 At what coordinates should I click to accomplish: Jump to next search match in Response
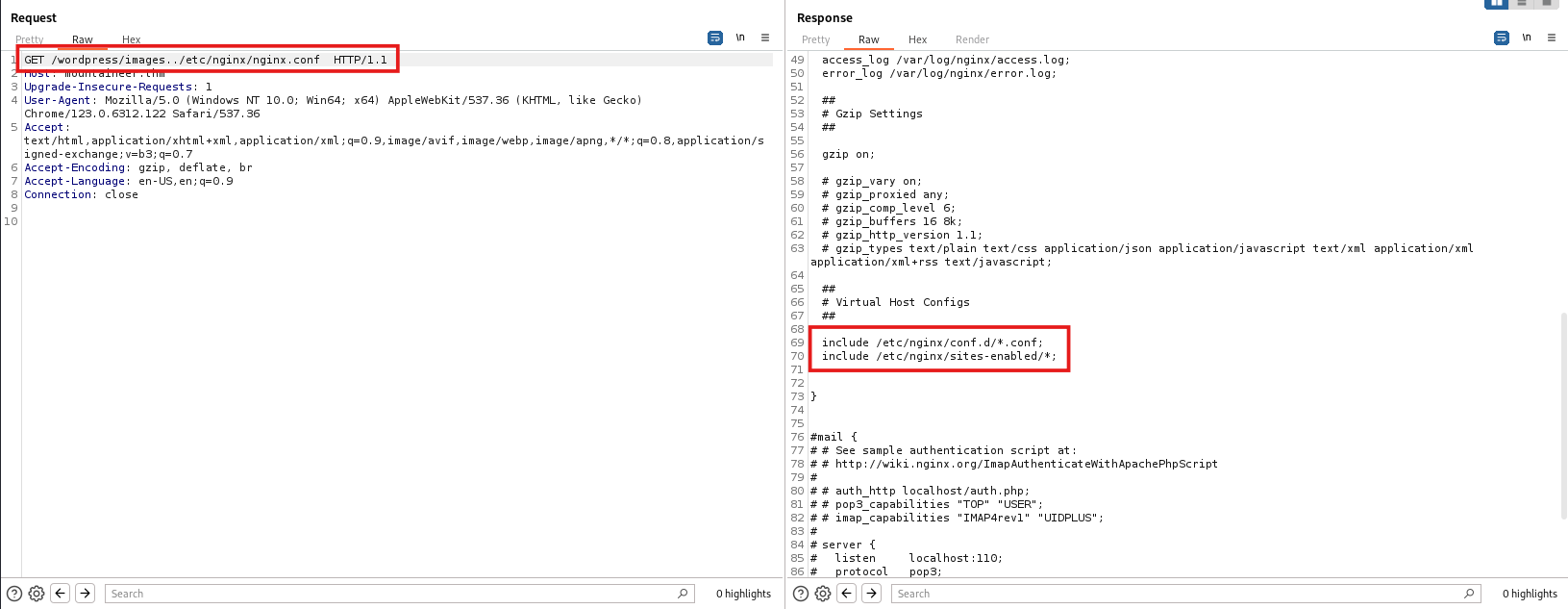click(872, 594)
